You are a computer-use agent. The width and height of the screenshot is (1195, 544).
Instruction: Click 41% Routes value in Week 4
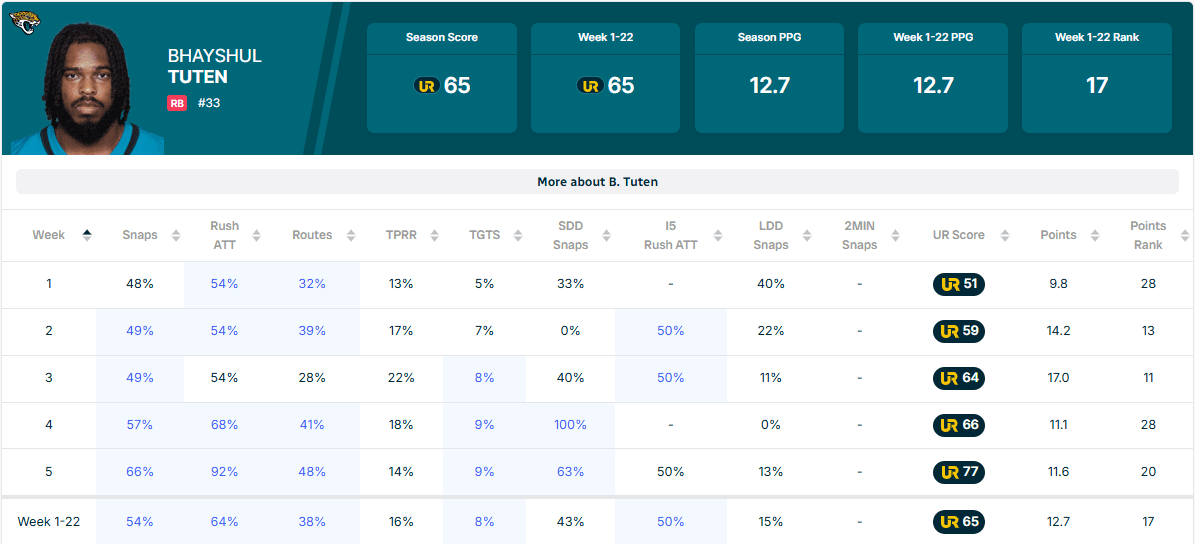pos(312,424)
